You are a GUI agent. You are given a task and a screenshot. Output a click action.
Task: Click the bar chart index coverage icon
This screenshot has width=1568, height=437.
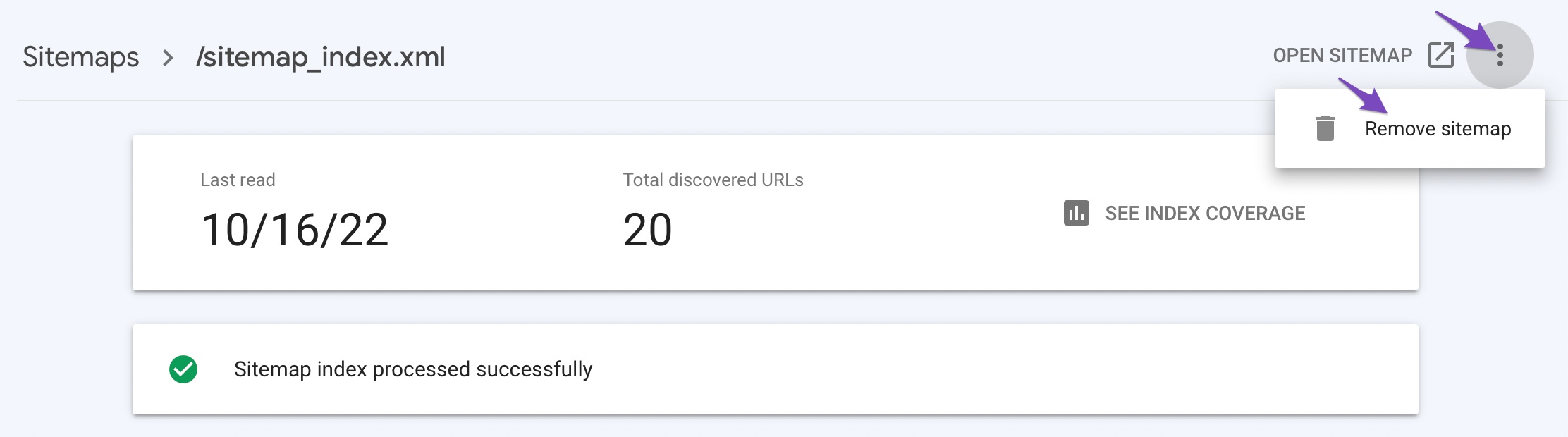[1077, 213]
